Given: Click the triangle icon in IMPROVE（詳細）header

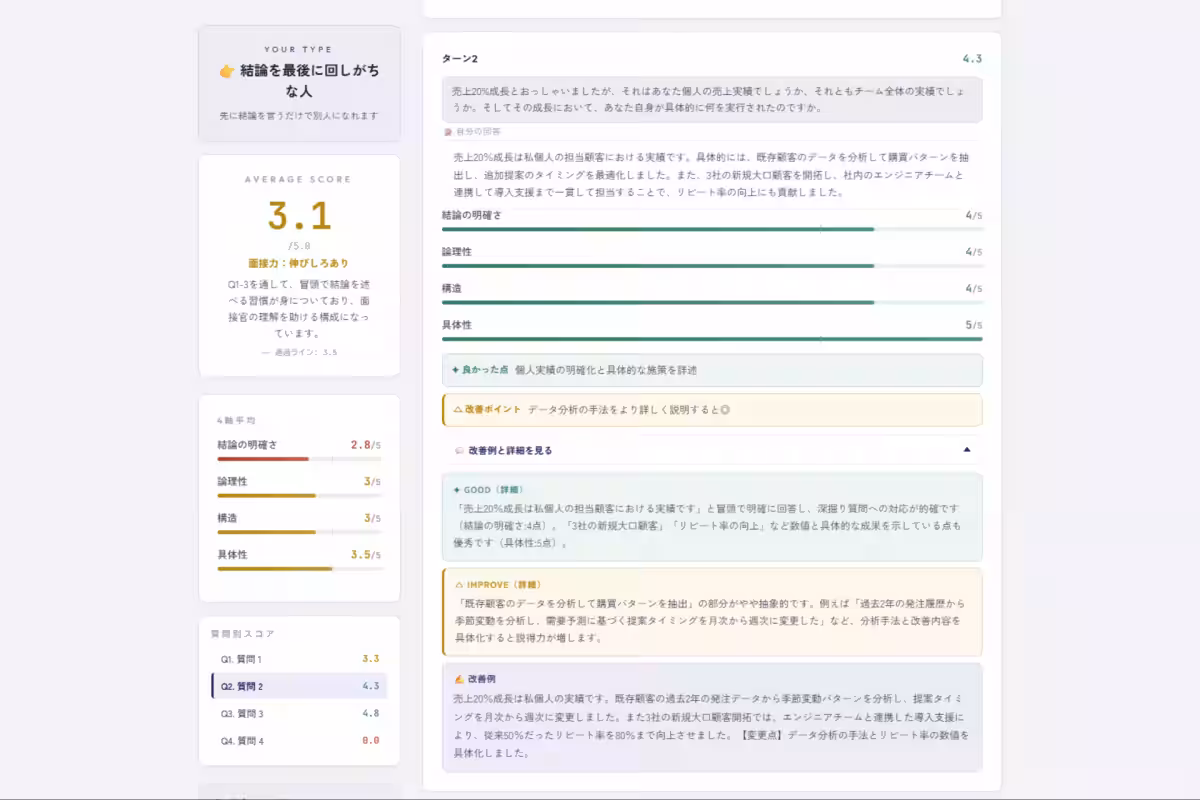Looking at the screenshot, I should click(x=459, y=585).
